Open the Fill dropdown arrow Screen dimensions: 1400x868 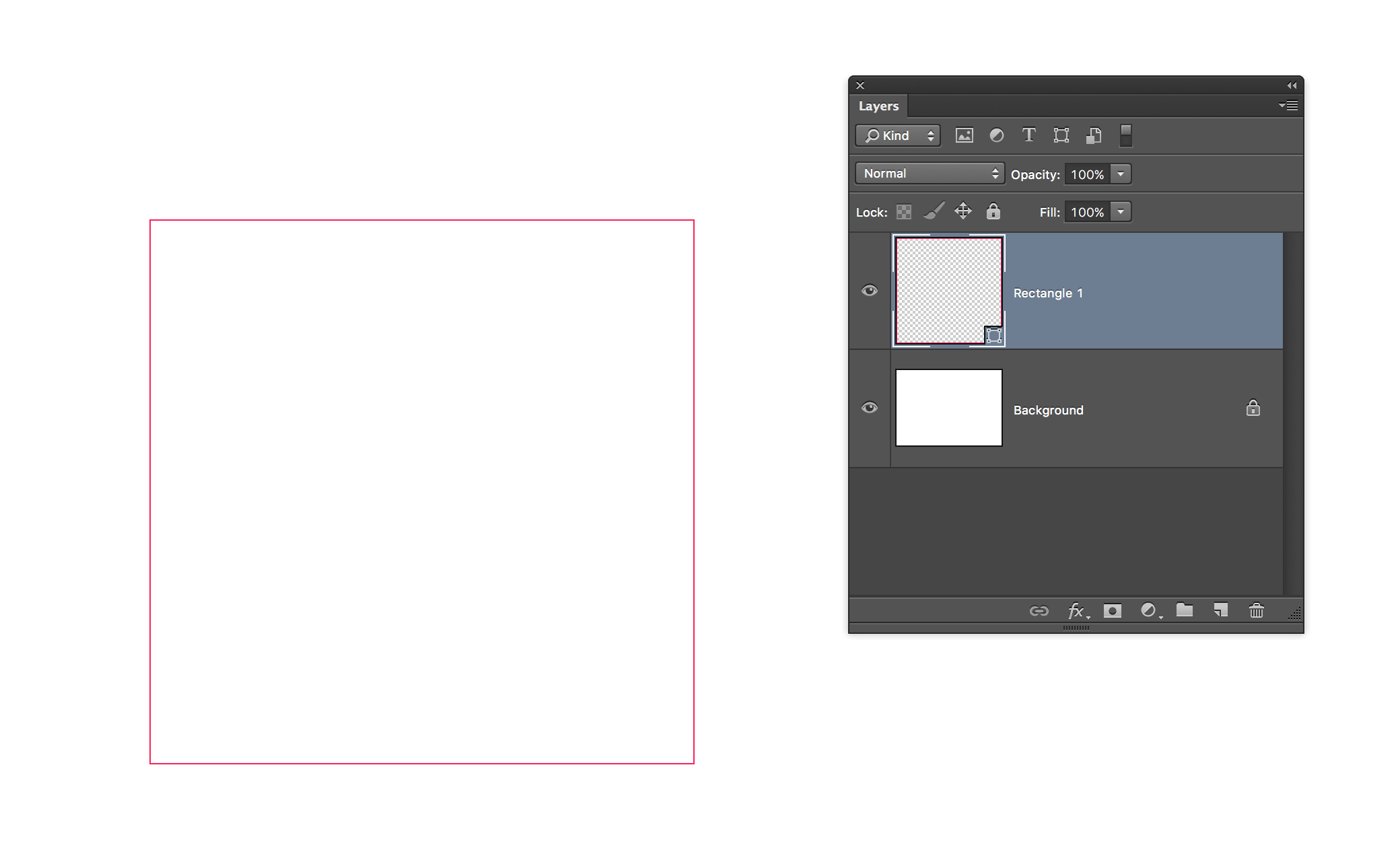coord(1119,211)
